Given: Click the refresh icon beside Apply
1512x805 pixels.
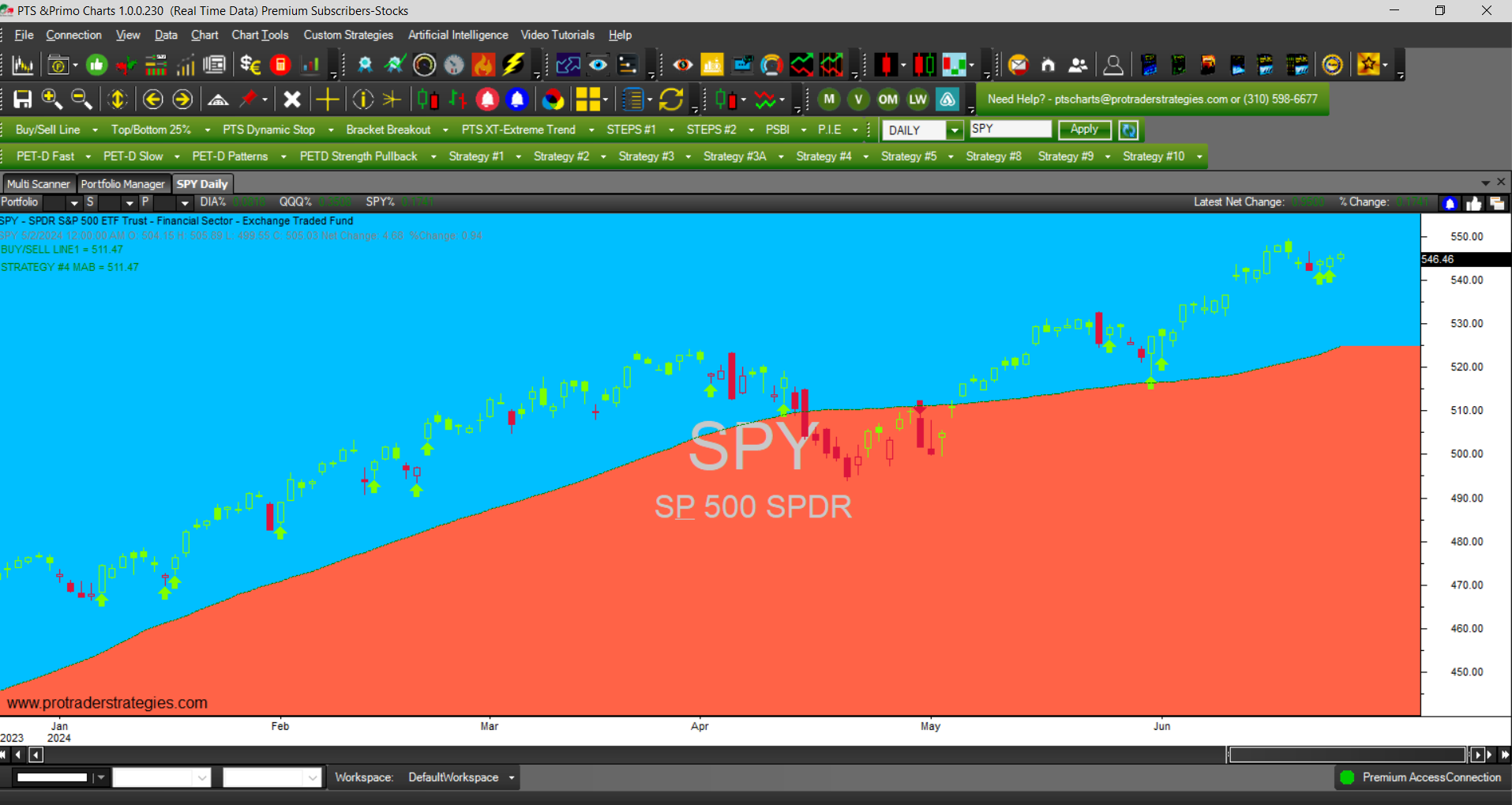Looking at the screenshot, I should point(1128,130).
